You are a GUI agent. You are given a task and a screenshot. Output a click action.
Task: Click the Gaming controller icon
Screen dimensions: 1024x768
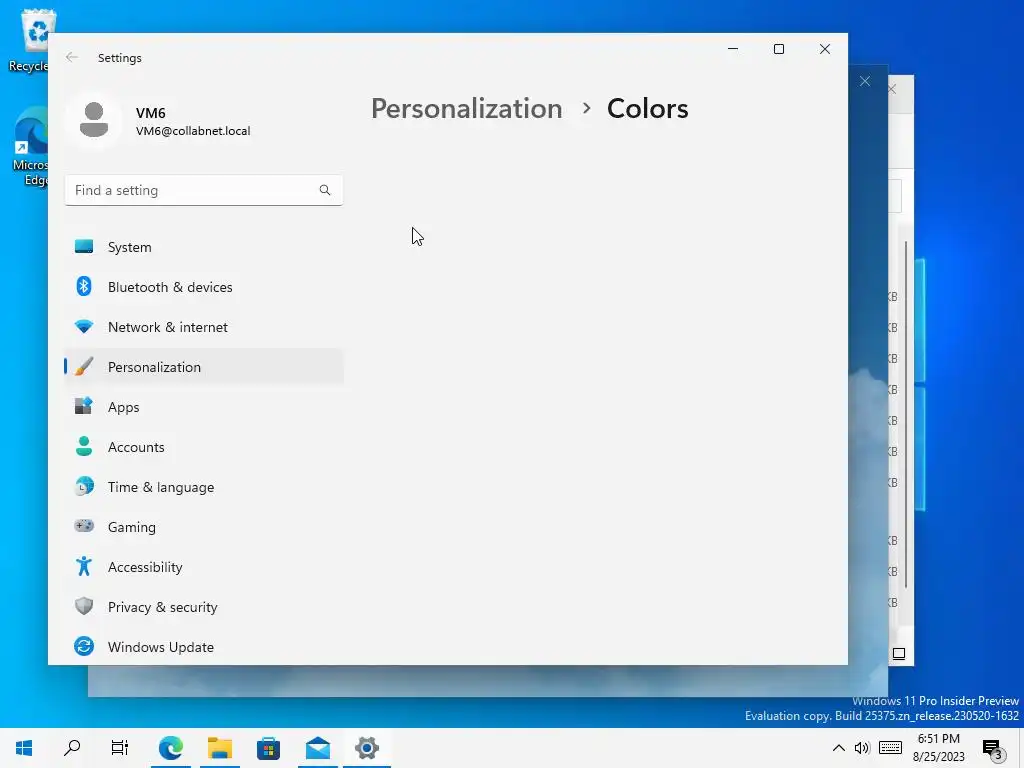(84, 525)
